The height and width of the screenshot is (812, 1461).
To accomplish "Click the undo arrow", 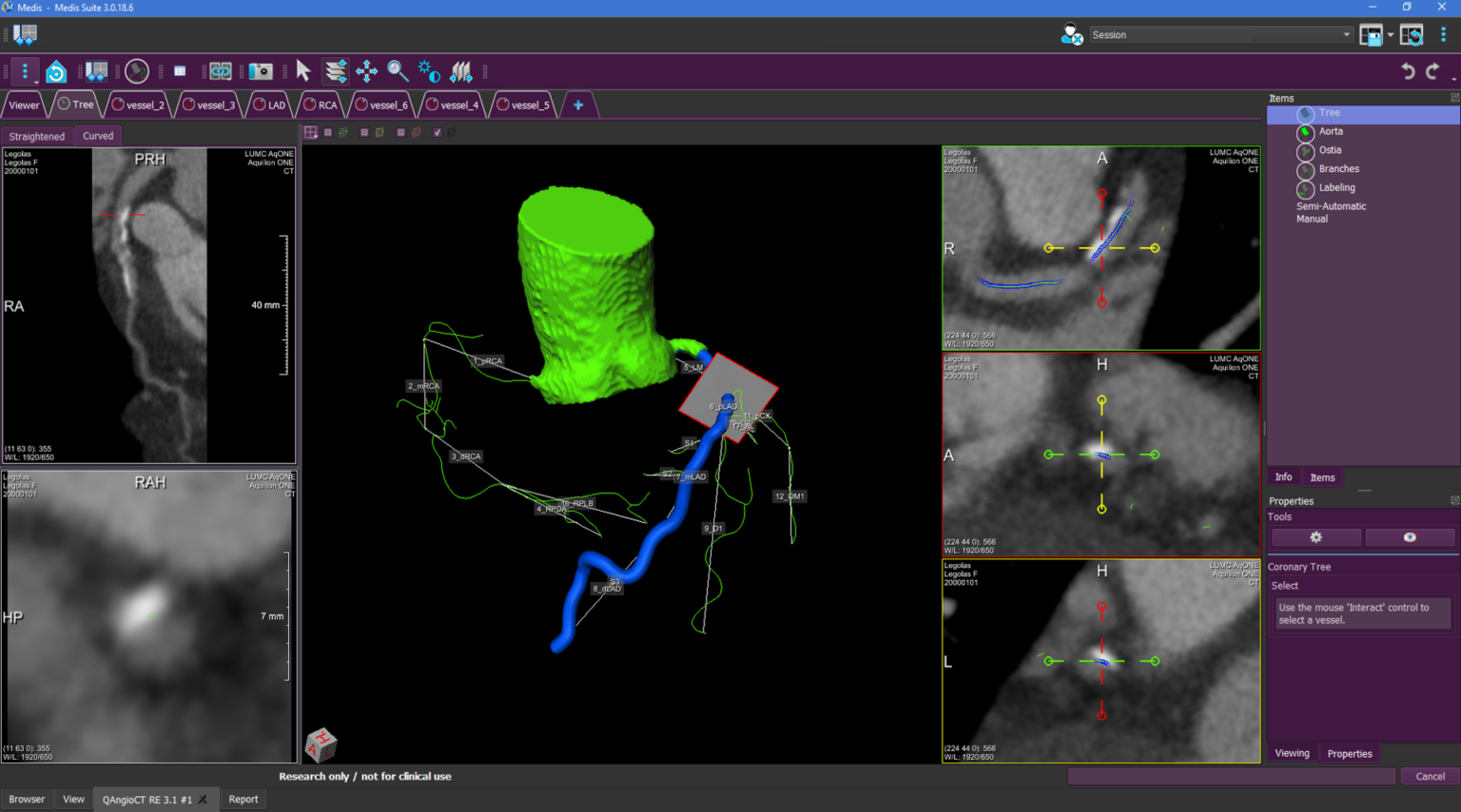I will click(x=1408, y=71).
